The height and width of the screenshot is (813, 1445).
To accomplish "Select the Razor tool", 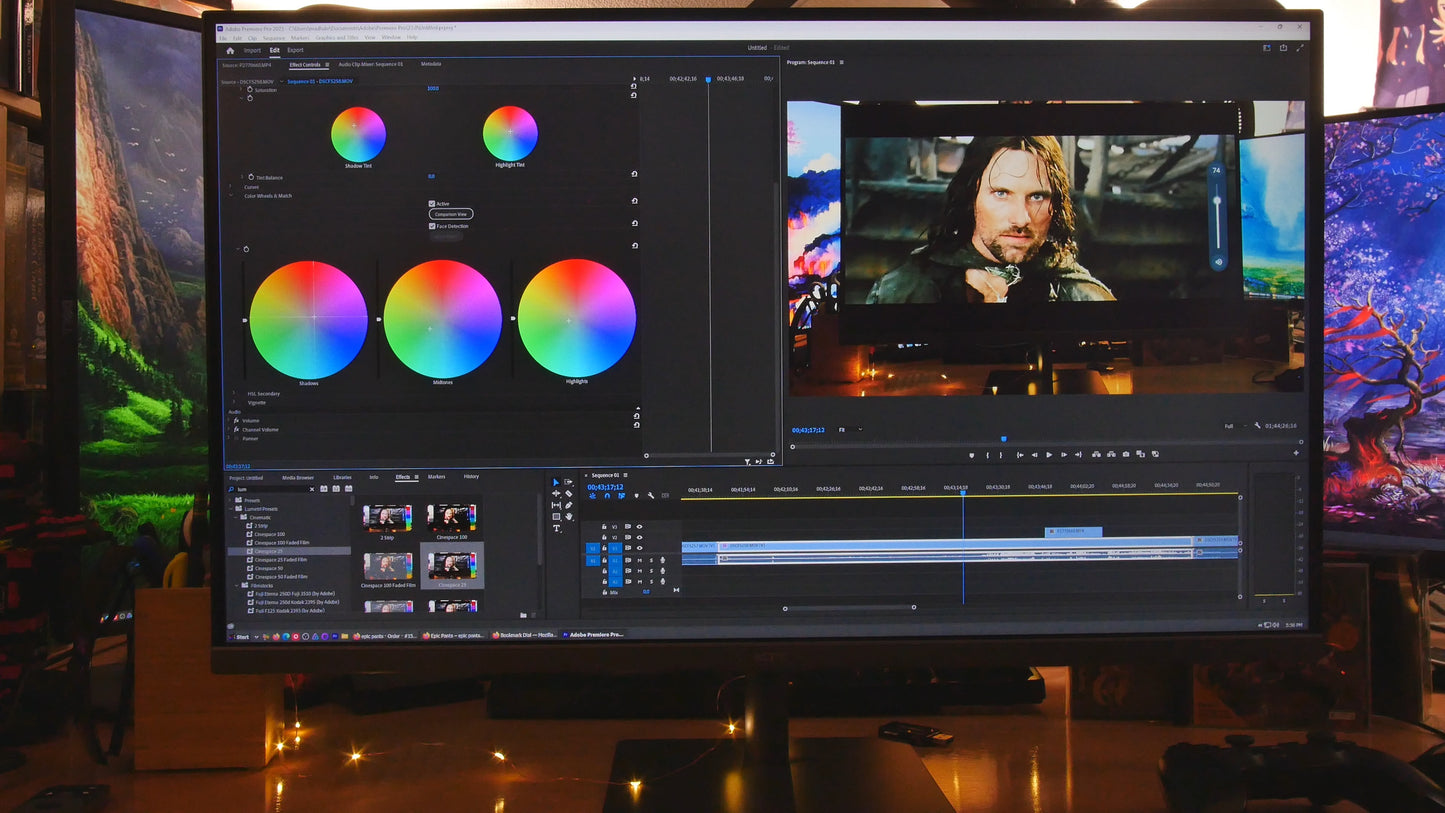I will [569, 494].
